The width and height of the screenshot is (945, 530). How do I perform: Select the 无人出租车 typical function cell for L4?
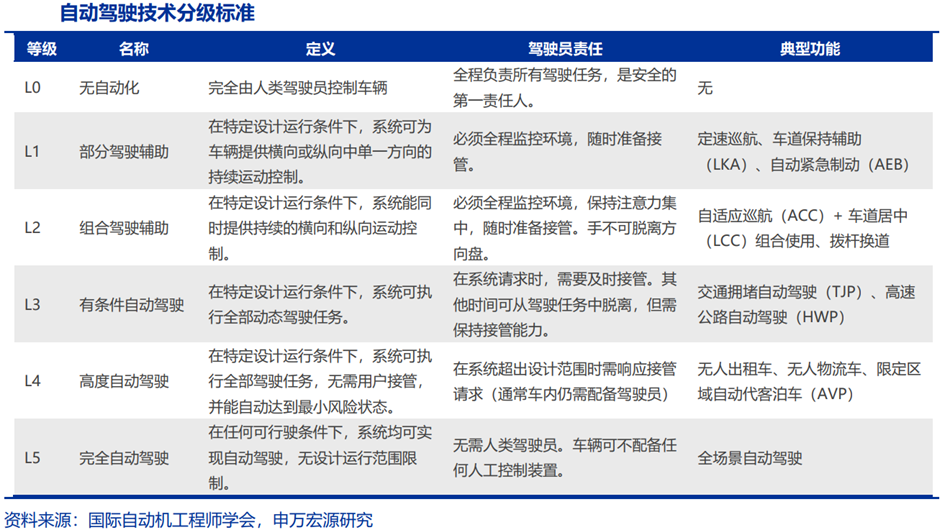[808, 381]
